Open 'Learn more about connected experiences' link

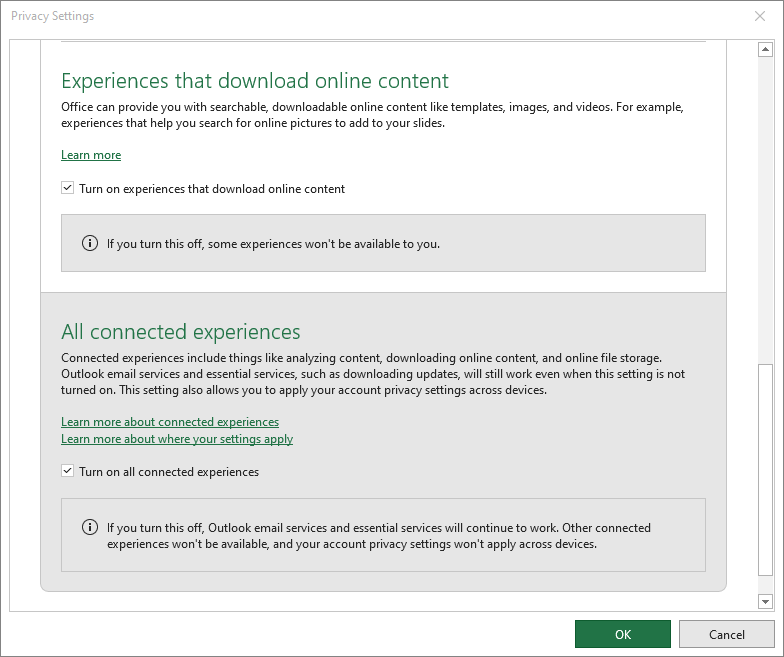click(x=170, y=422)
